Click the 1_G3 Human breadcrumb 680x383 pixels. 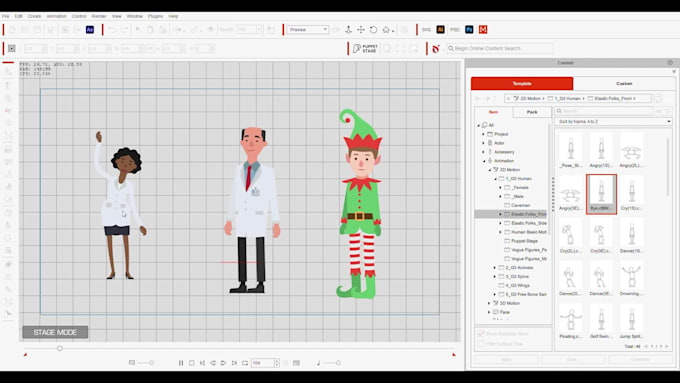(x=567, y=98)
